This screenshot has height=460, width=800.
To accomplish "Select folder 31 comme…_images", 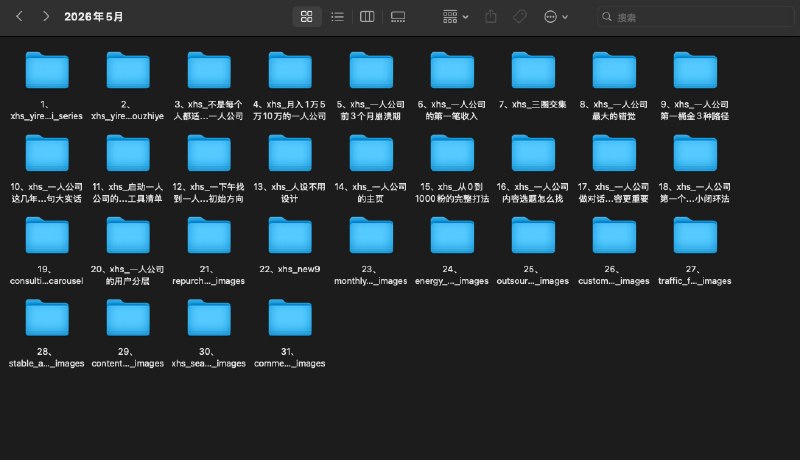I will pos(289,318).
